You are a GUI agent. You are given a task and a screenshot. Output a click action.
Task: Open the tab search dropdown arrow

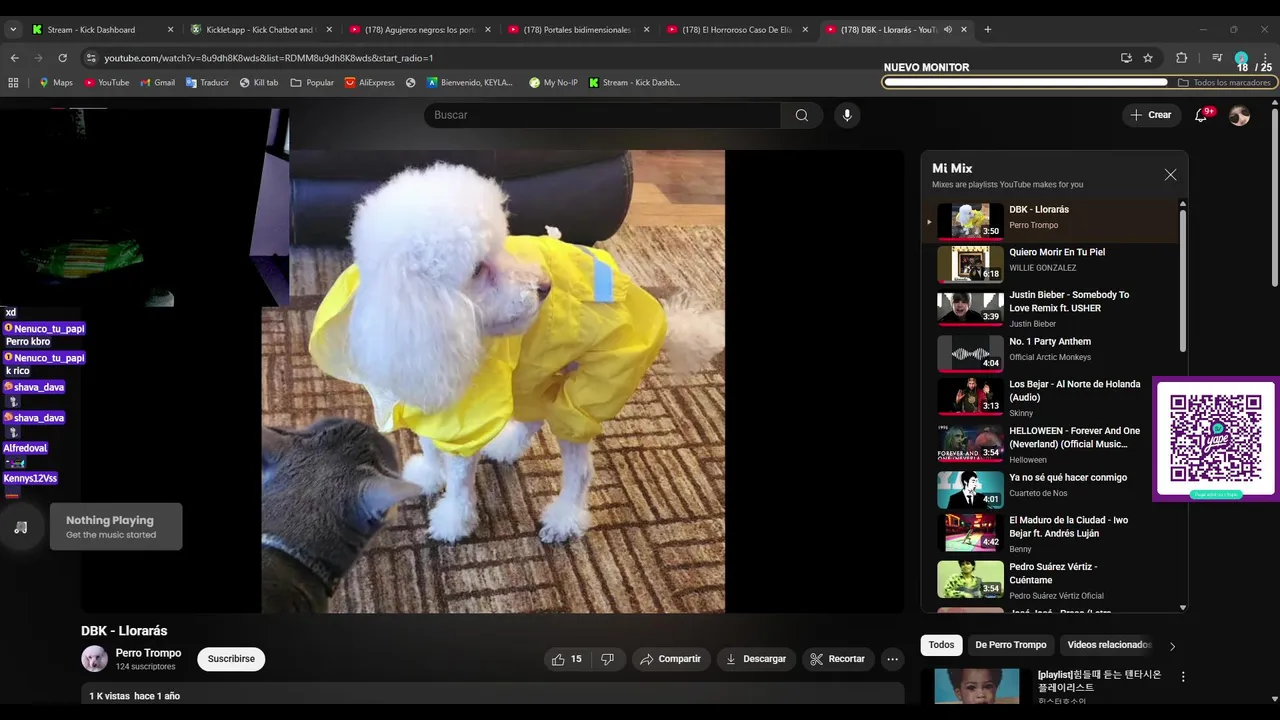(13, 30)
